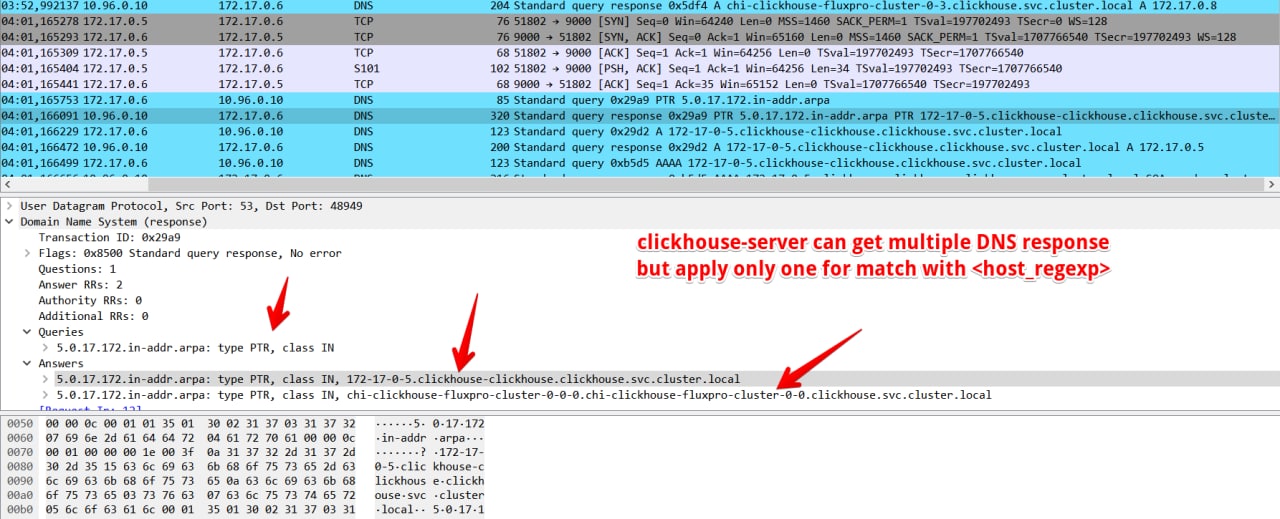Select the DNS query 0xb5d5 AAAA packet
This screenshot has height=519, width=1280.
[x=640, y=162]
